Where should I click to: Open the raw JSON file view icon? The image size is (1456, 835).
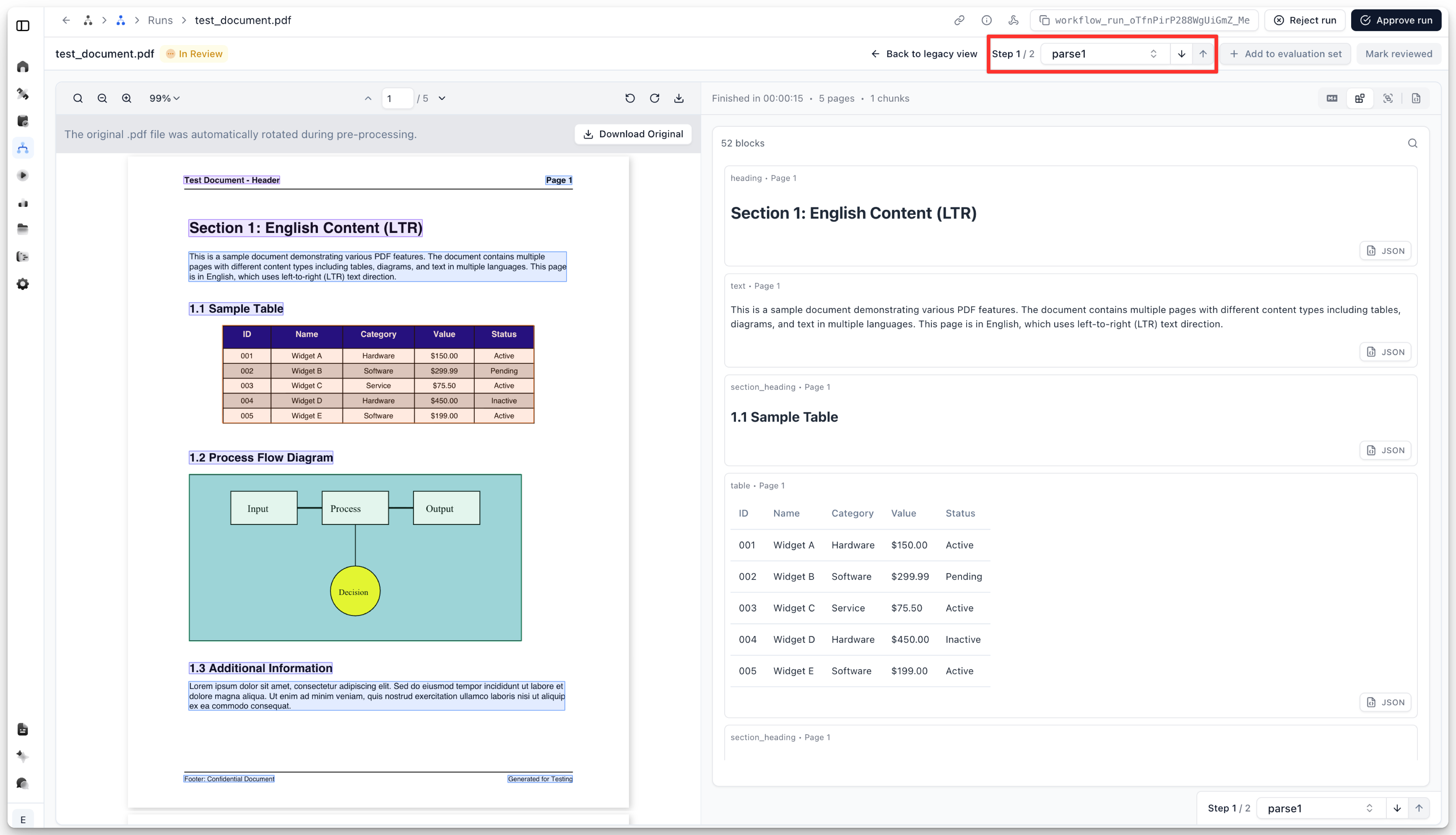tap(1416, 99)
